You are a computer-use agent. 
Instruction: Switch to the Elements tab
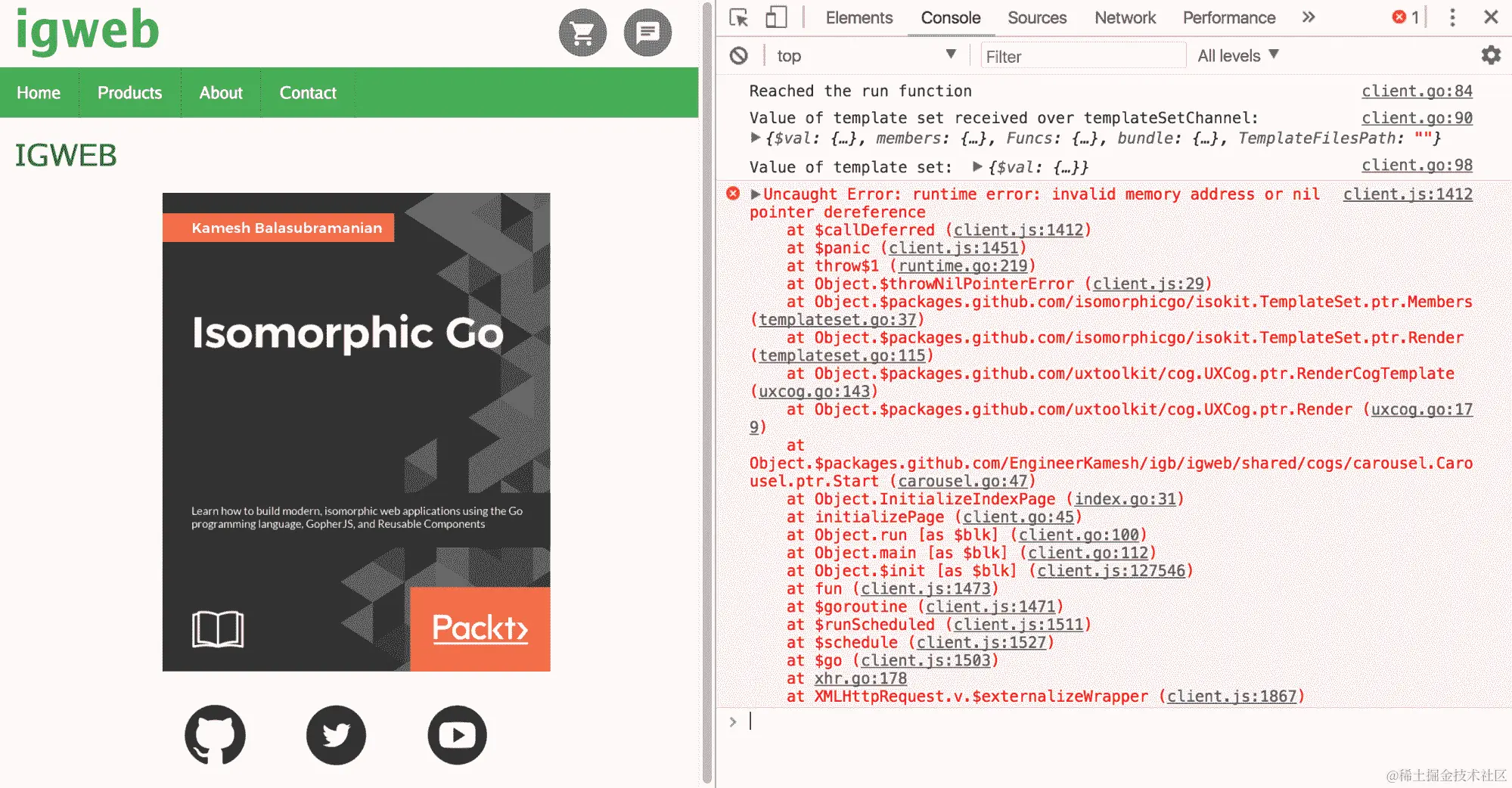[859, 17]
